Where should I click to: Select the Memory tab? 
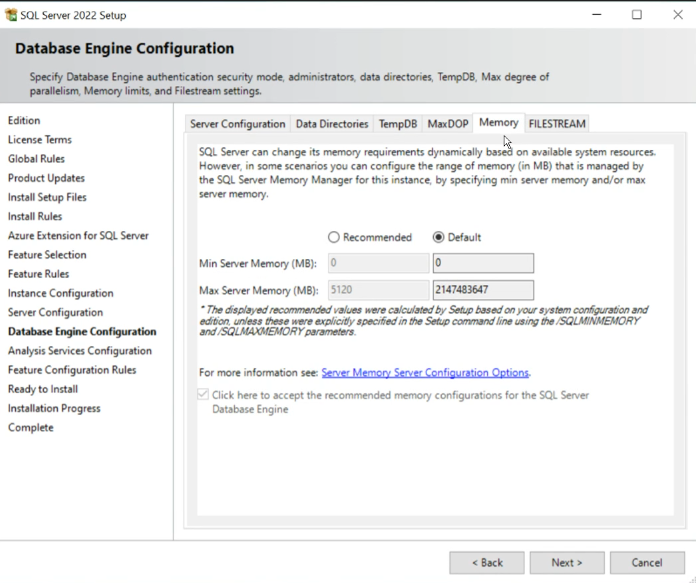[498, 123]
